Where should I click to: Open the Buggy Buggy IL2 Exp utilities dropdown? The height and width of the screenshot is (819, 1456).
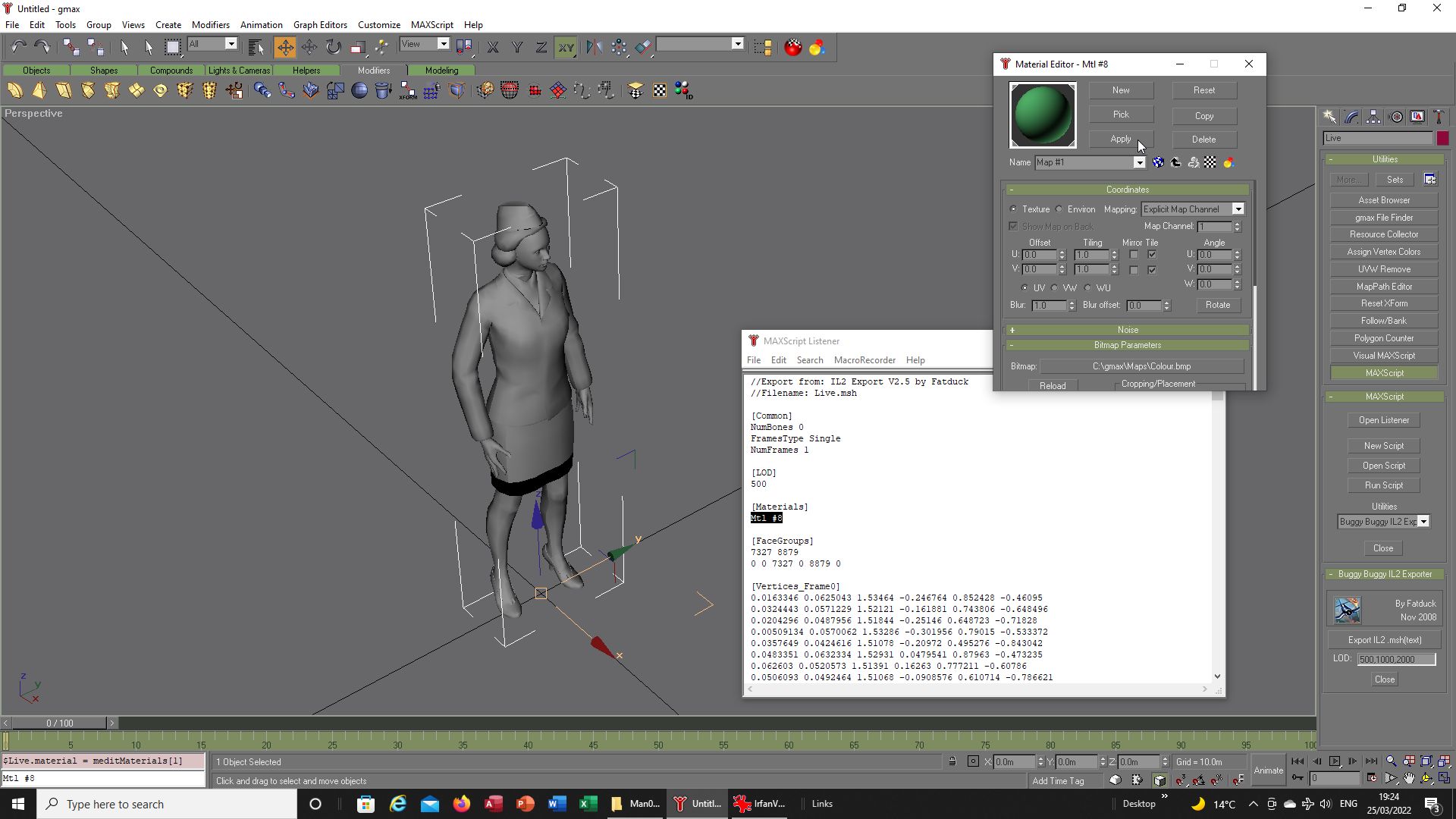(1383, 522)
